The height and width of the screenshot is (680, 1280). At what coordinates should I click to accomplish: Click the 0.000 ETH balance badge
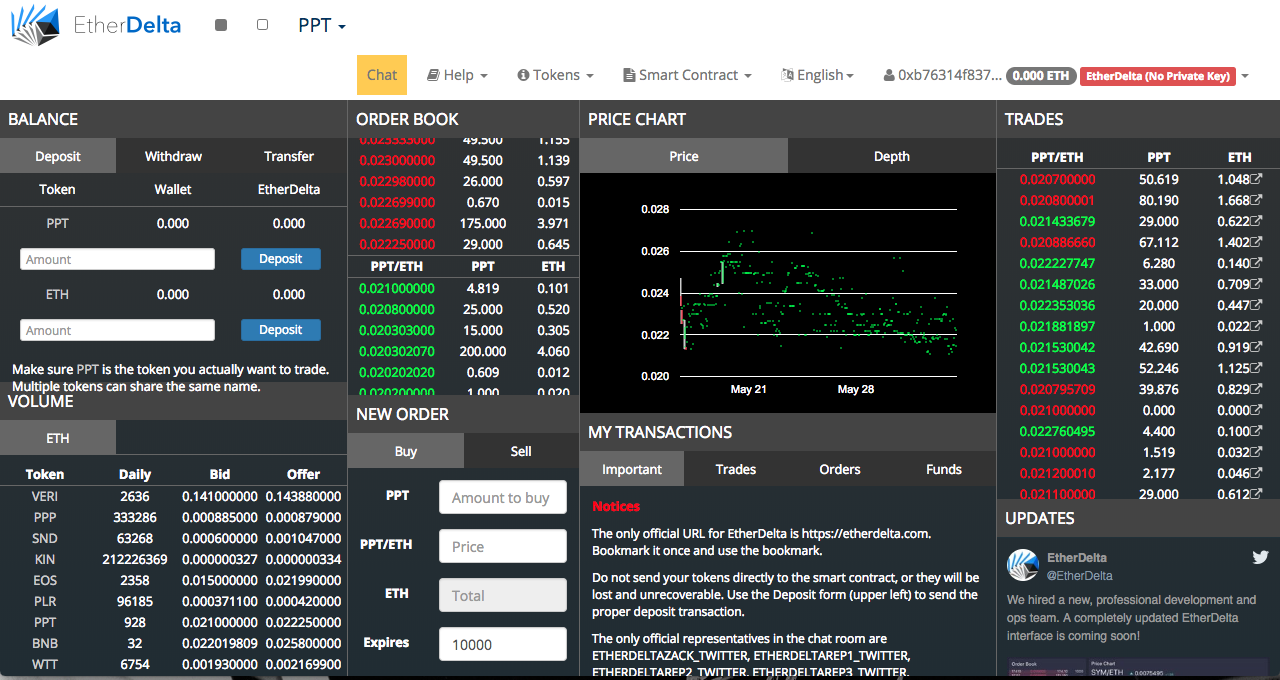1040,76
